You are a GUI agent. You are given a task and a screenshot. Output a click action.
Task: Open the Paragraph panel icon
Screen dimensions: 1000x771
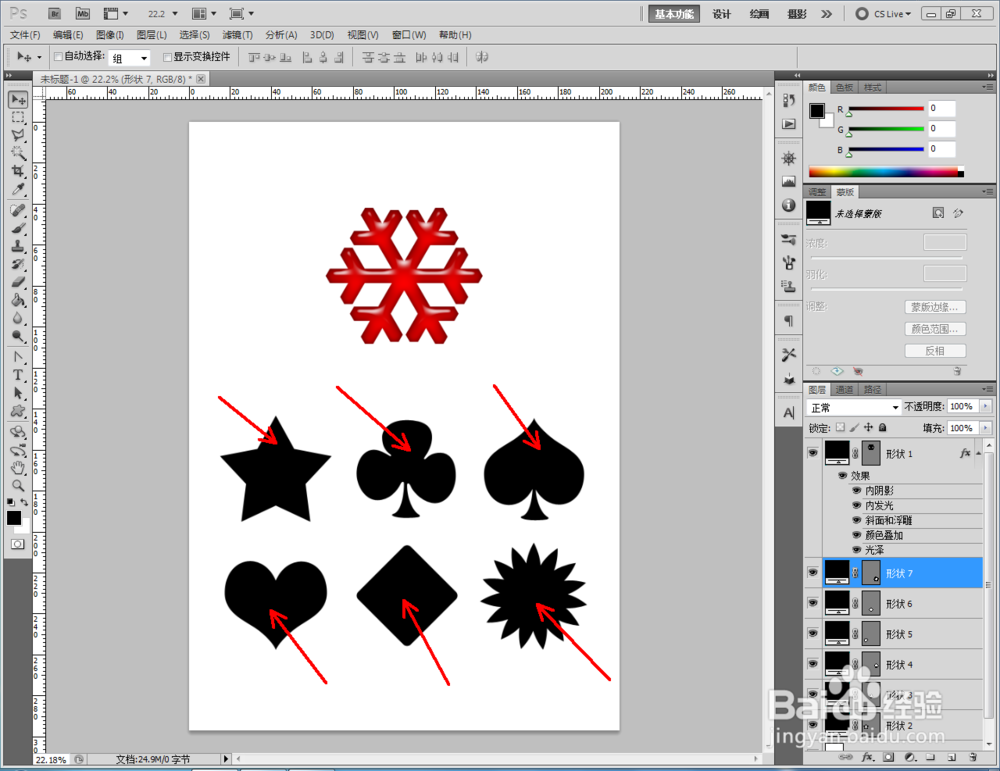coord(789,321)
